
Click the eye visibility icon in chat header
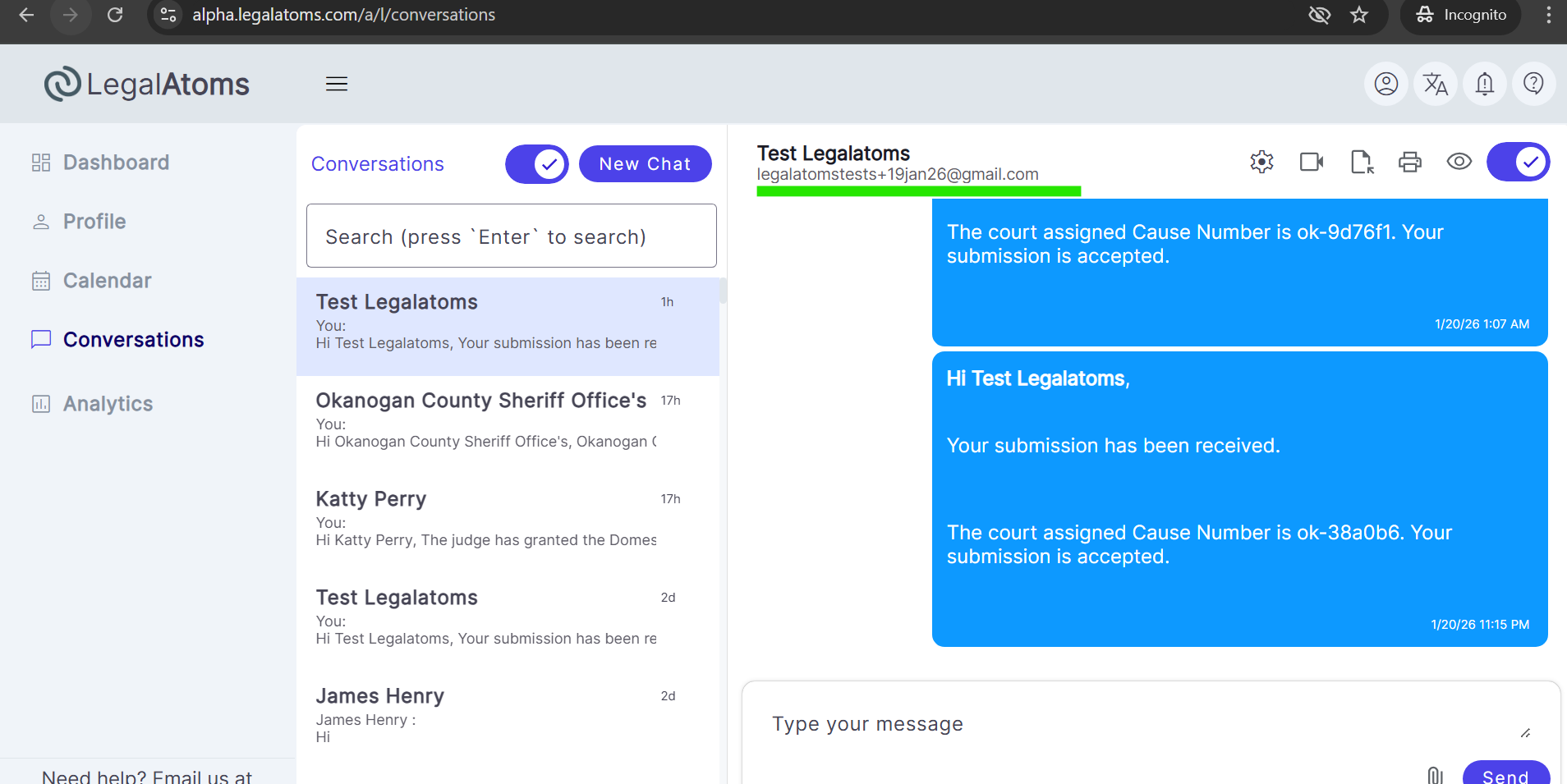coord(1459,162)
